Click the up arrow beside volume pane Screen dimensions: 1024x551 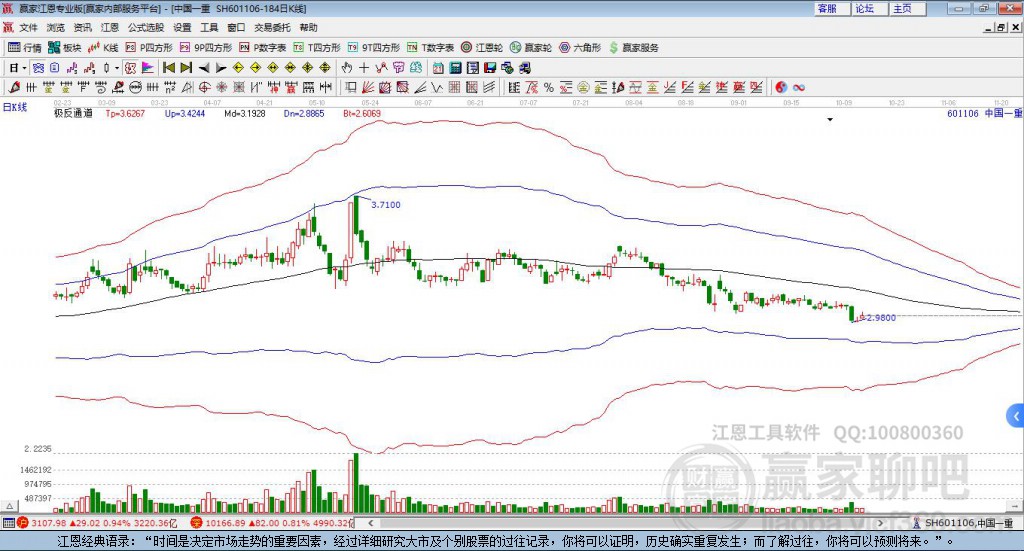pyautogui.click(x=10, y=507)
